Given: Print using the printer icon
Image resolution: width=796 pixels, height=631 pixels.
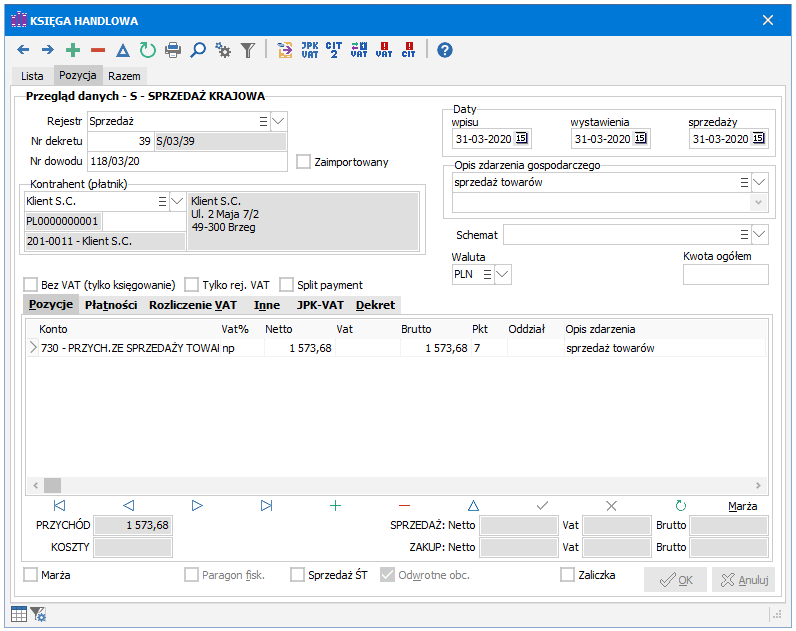Looking at the screenshot, I should pos(173,50).
